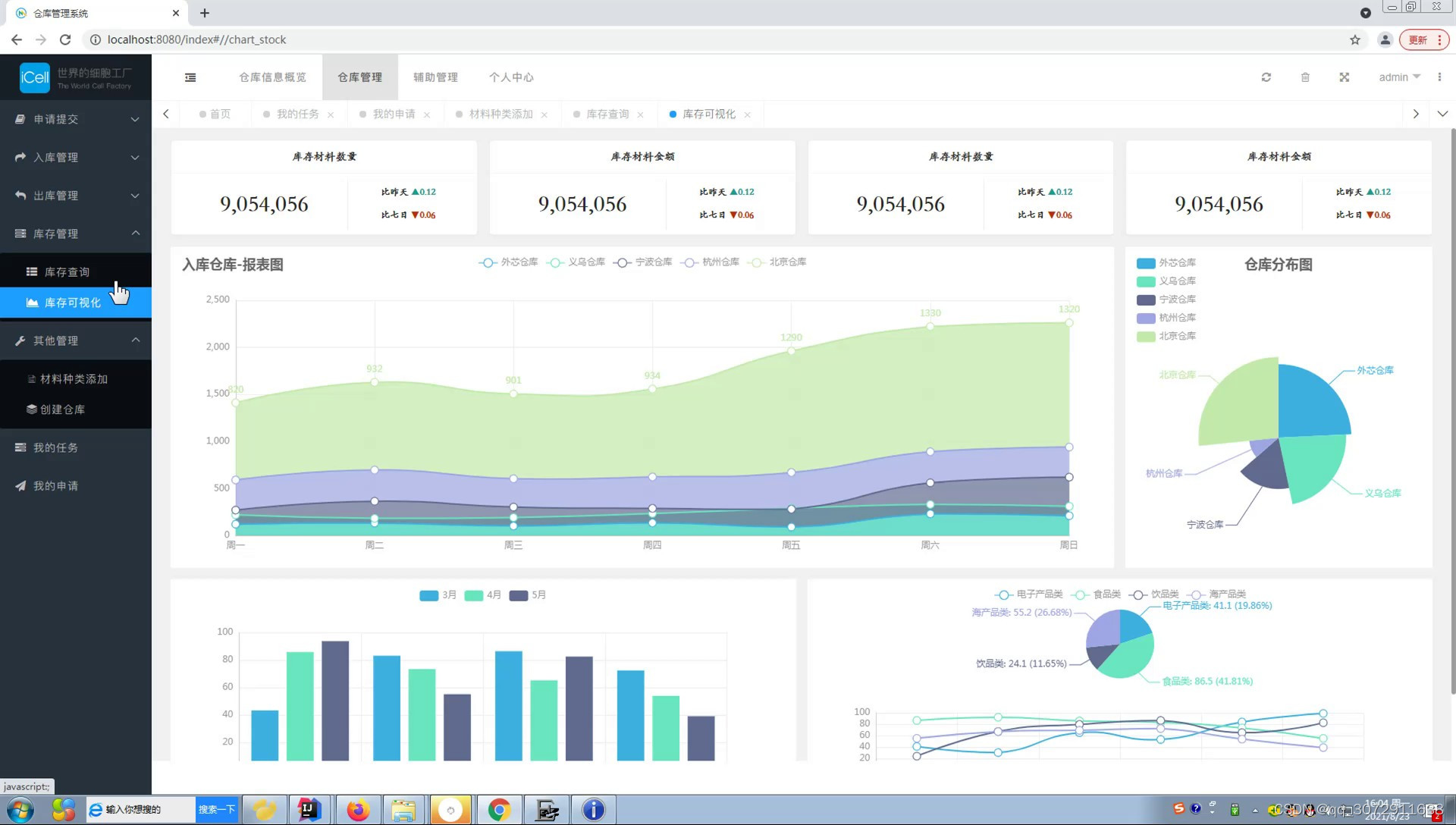Close the 我的申请 tab
This screenshot has height=825, width=1456.
tap(427, 115)
